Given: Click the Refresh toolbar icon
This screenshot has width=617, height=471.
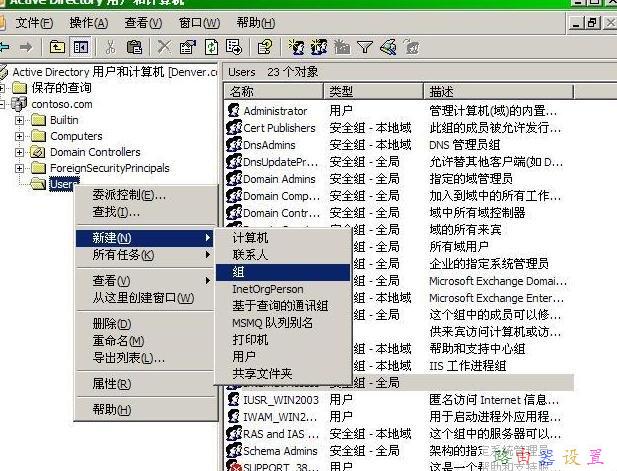Looking at the screenshot, I should pyautogui.click(x=211, y=47).
